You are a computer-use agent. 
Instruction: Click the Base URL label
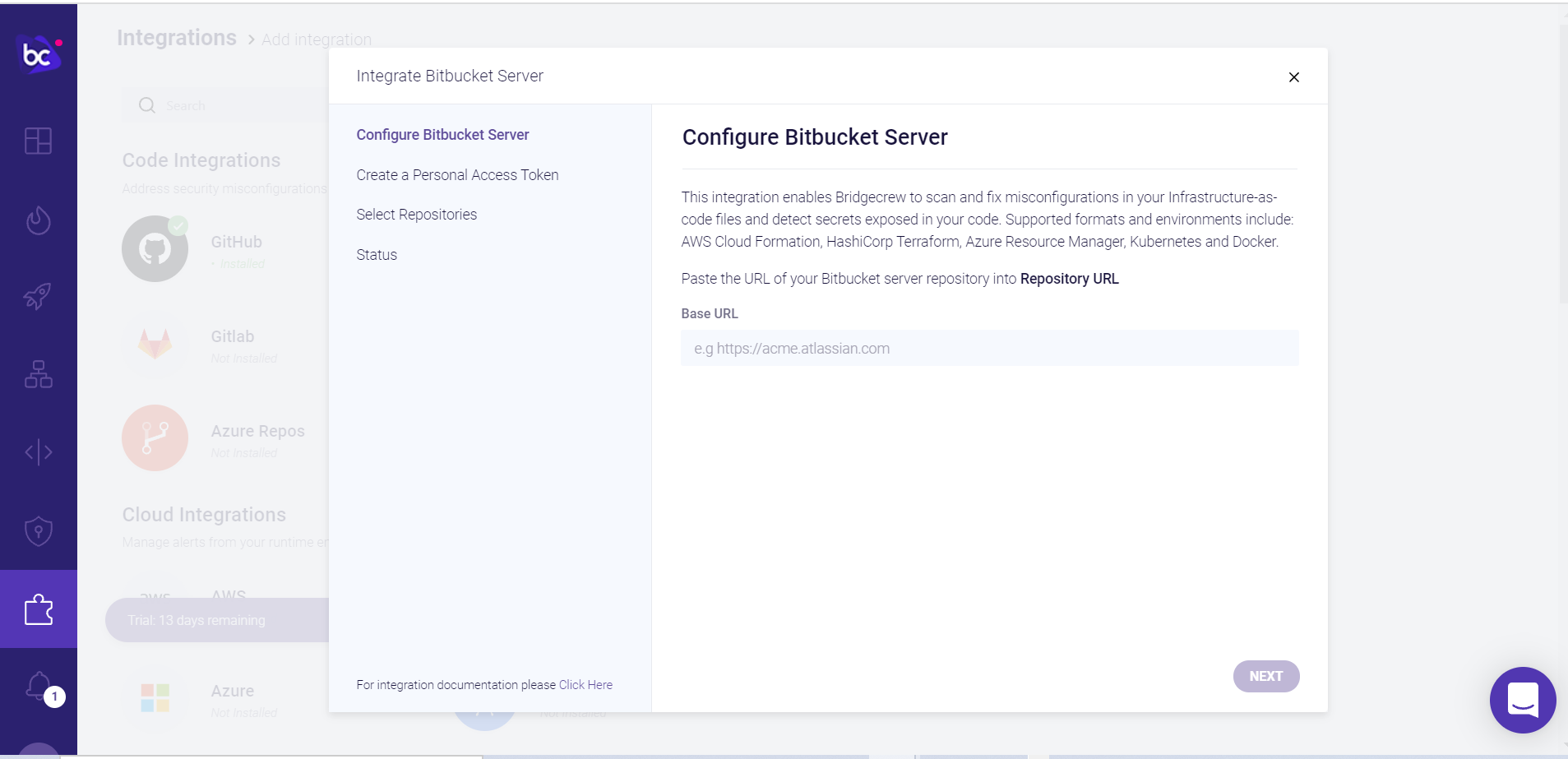coord(710,313)
